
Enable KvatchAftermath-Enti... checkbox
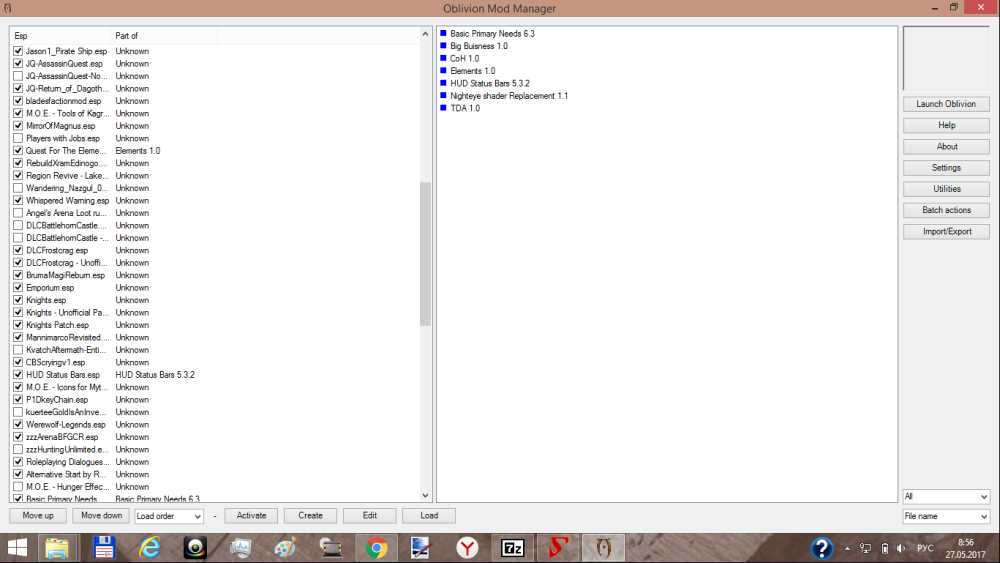(18, 349)
